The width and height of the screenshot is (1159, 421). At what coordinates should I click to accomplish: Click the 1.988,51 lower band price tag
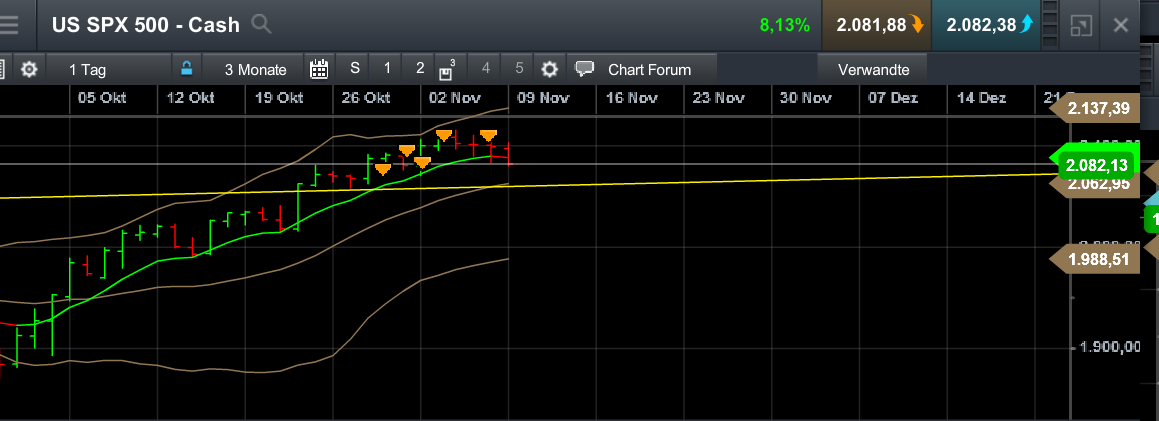(1096, 259)
